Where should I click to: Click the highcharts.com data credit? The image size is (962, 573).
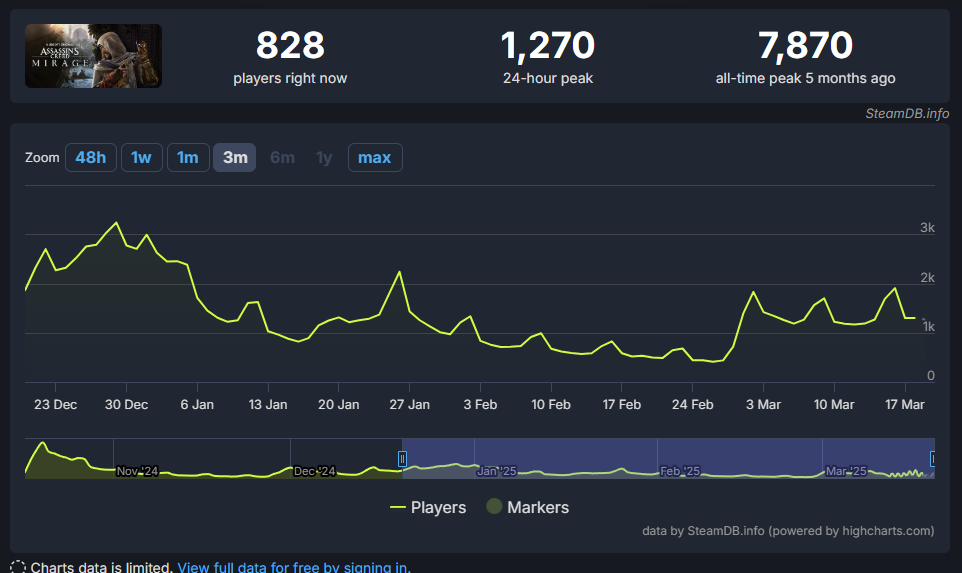coord(788,531)
